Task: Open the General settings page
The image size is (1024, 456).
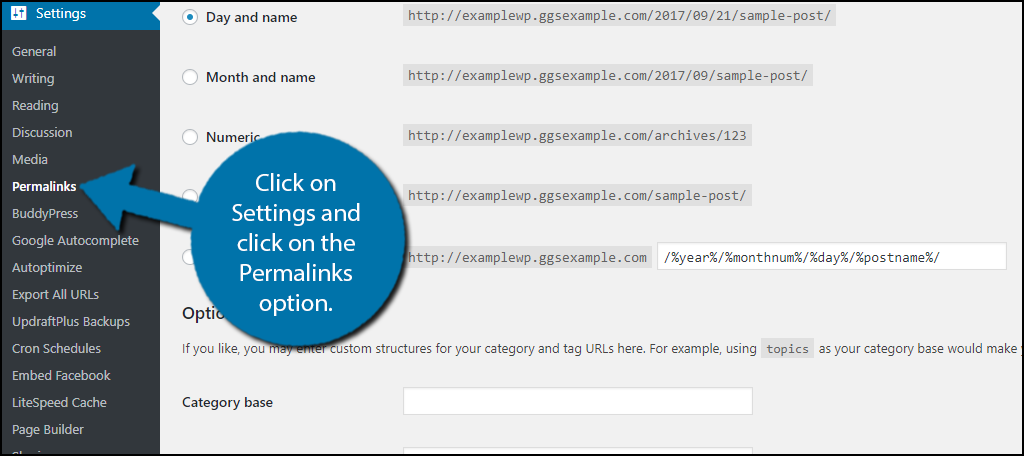Action: 34,51
